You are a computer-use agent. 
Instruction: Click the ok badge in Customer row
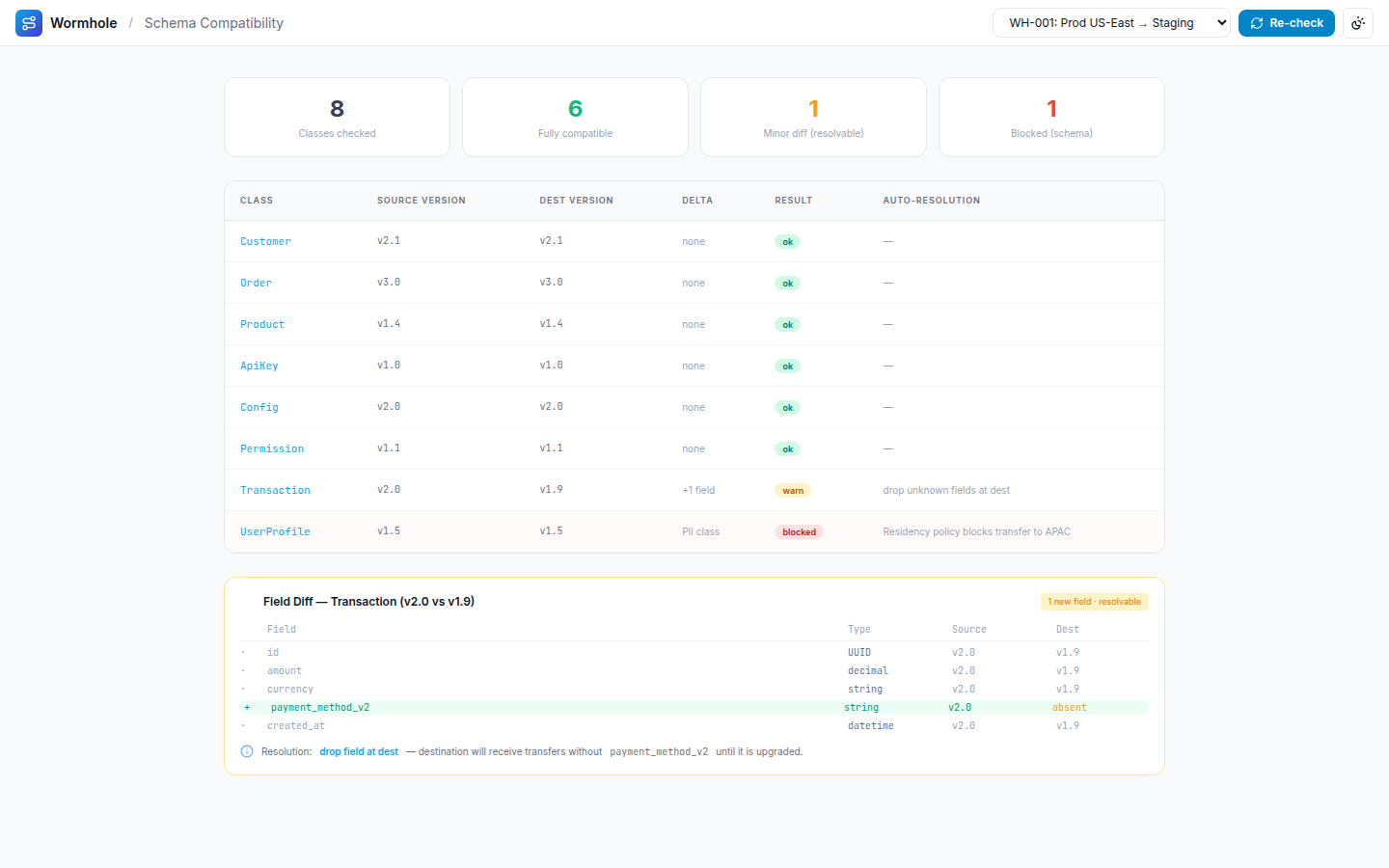click(x=787, y=242)
